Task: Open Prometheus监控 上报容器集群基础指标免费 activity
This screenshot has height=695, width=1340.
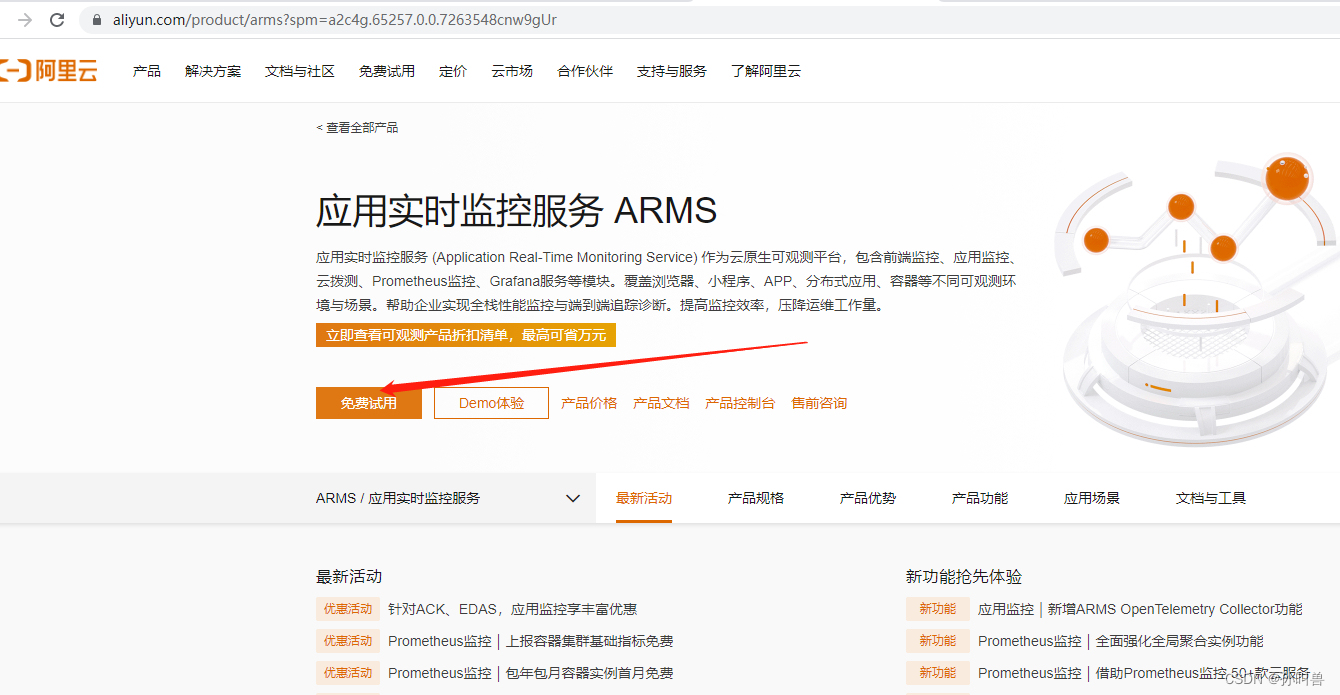Action: pos(530,641)
